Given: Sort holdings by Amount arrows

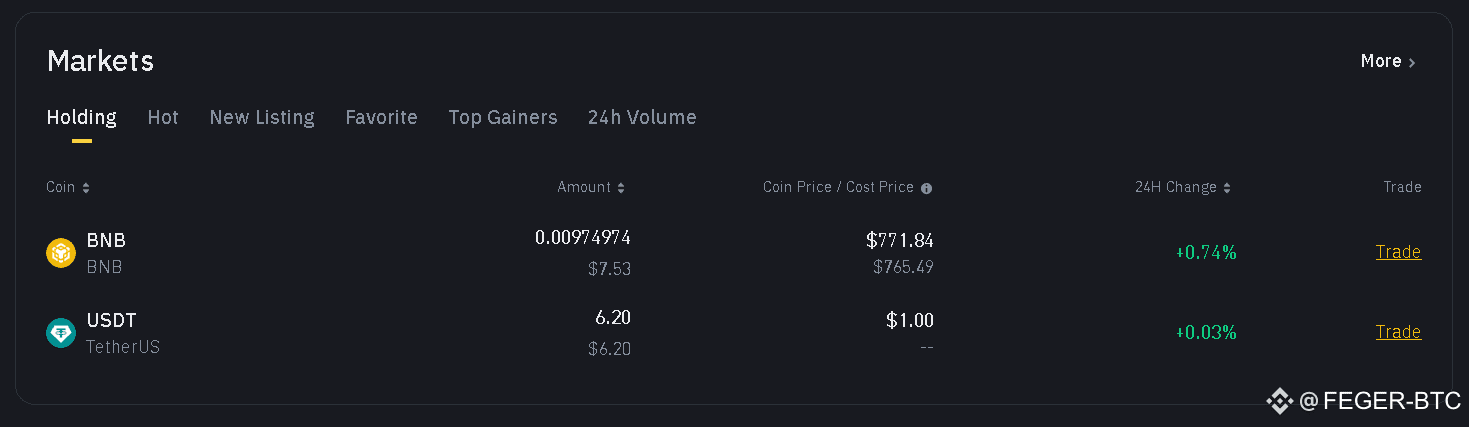Looking at the screenshot, I should 621,188.
